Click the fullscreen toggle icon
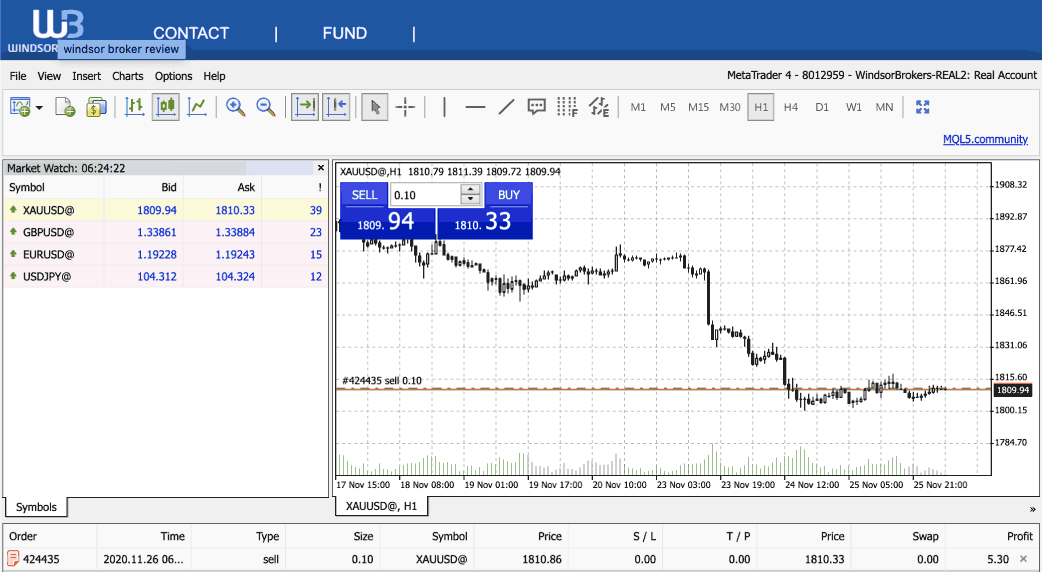 click(x=922, y=106)
